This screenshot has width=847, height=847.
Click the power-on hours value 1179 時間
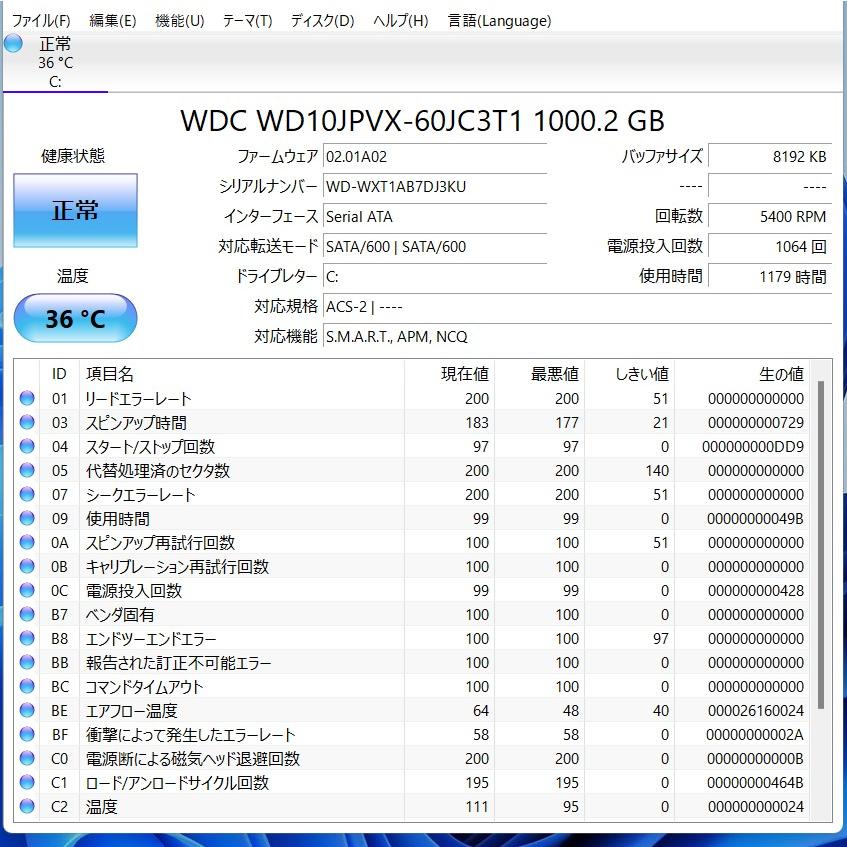[x=770, y=277]
